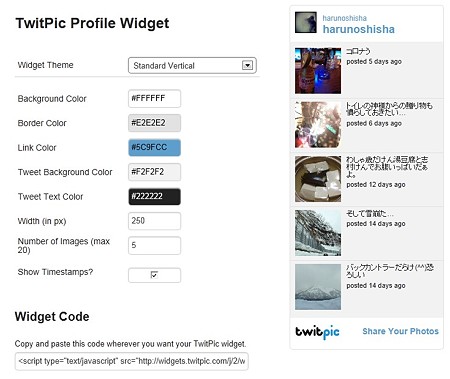Open the Widget Theme dropdown arrow
The height and width of the screenshot is (379, 450).
pos(247,65)
